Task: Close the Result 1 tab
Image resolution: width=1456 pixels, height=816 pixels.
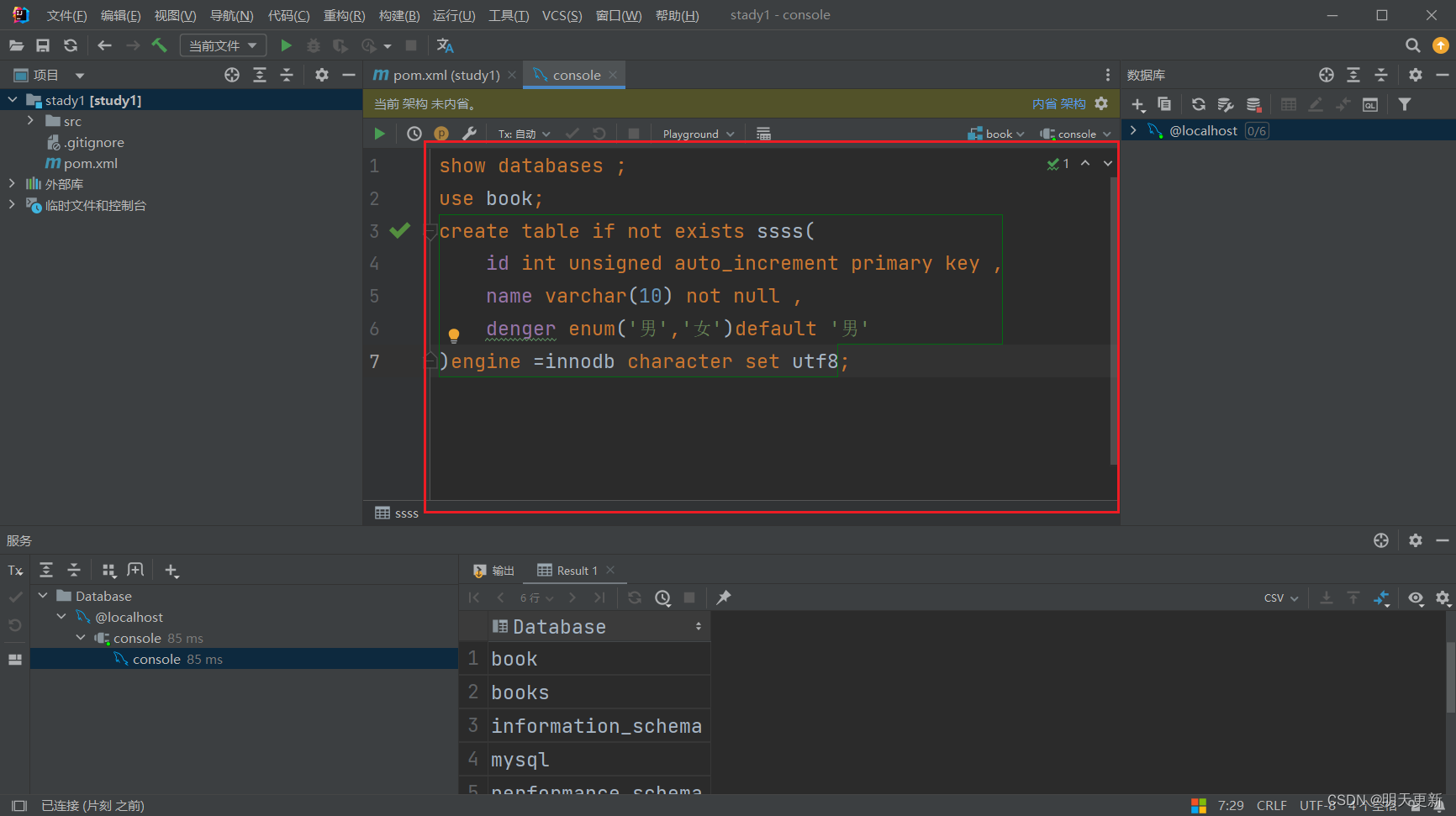Action: click(610, 570)
